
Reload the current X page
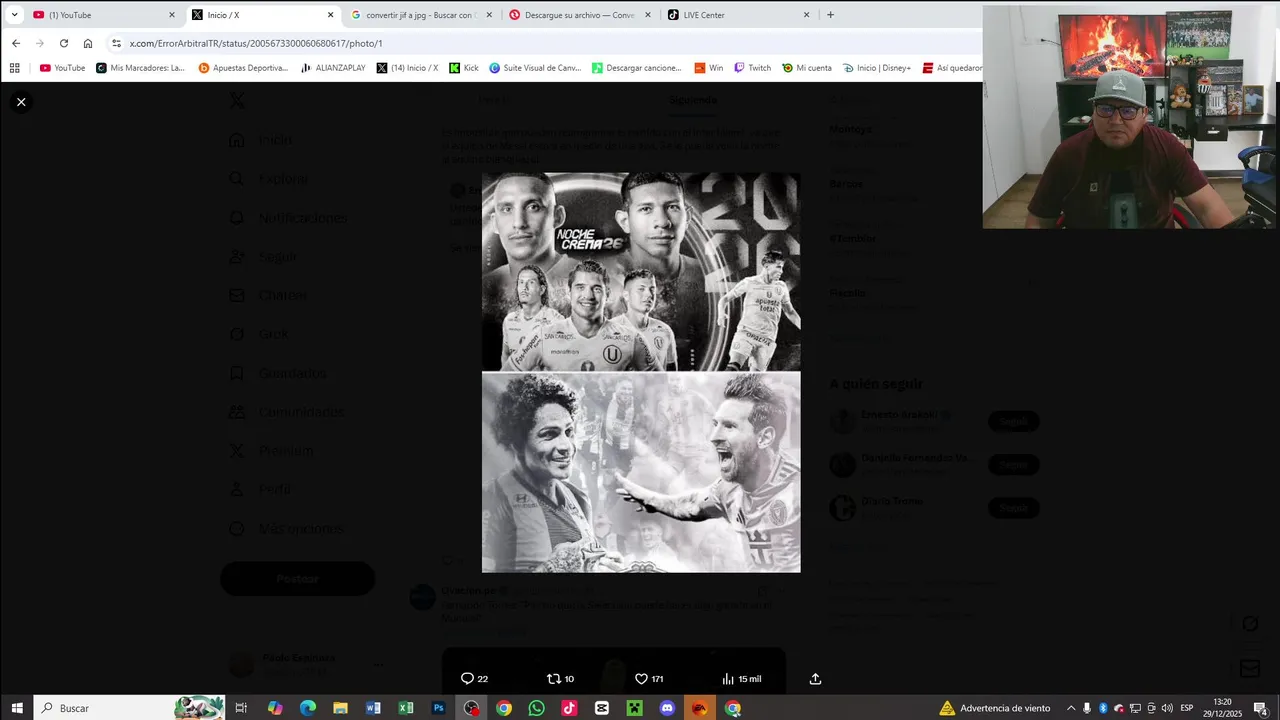click(x=64, y=43)
